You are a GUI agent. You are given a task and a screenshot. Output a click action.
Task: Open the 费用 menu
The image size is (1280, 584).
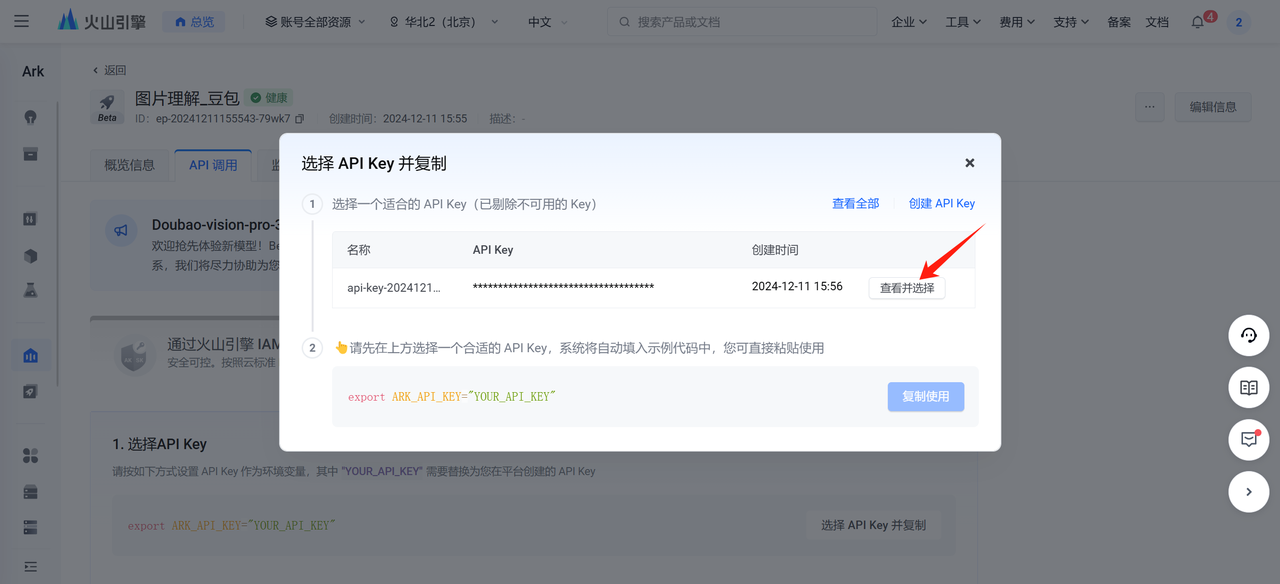pos(1016,22)
